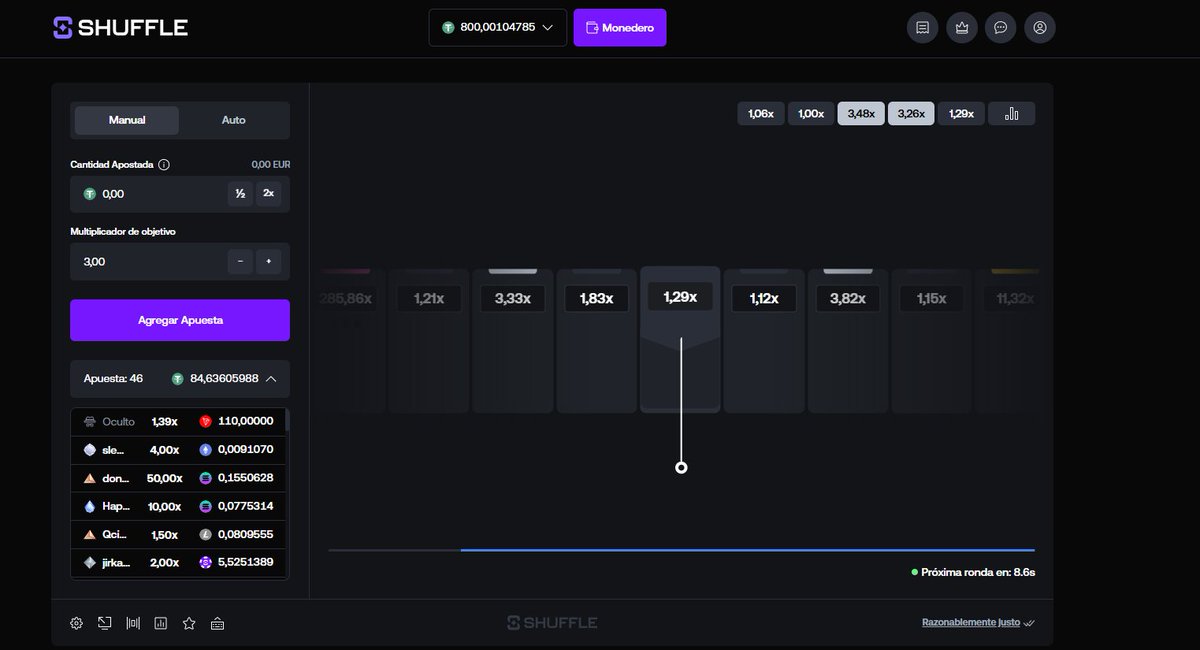
Task: Select the bet row with 4,00x multiplier
Action: pyautogui.click(x=179, y=450)
